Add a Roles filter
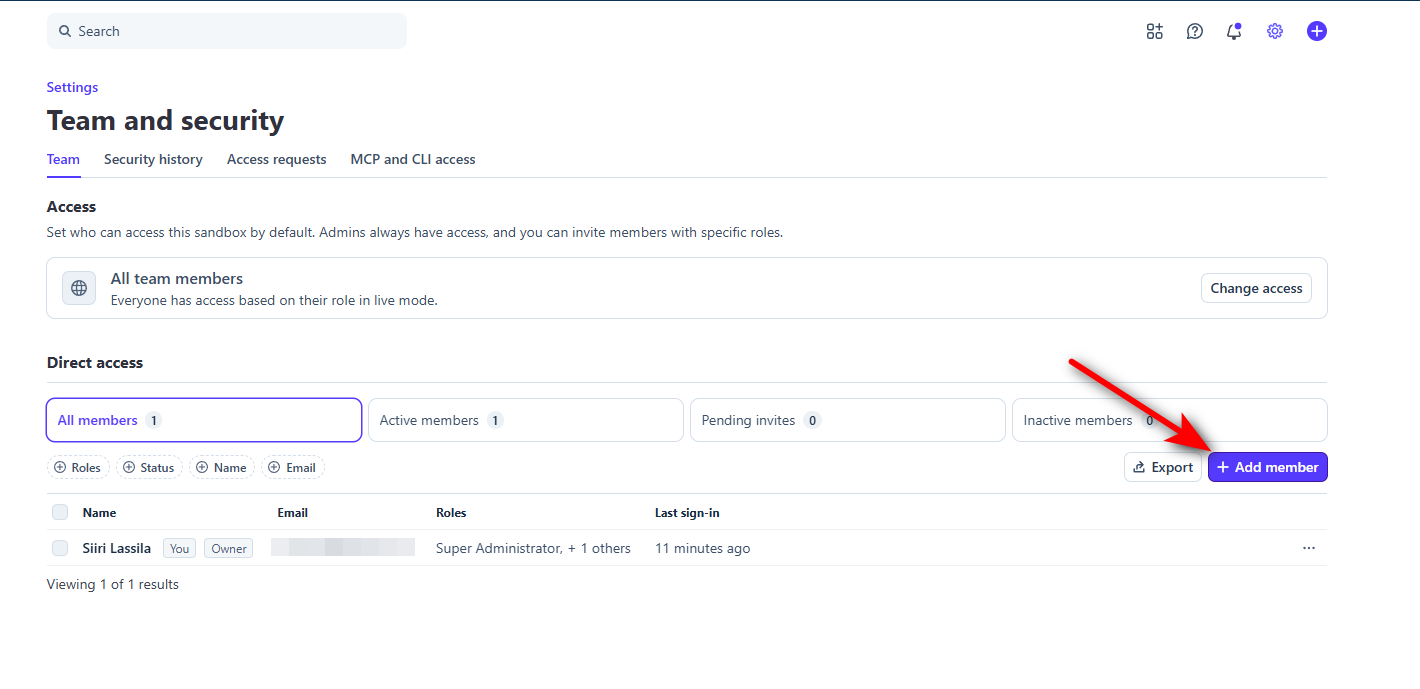1420x689 pixels. tap(78, 467)
